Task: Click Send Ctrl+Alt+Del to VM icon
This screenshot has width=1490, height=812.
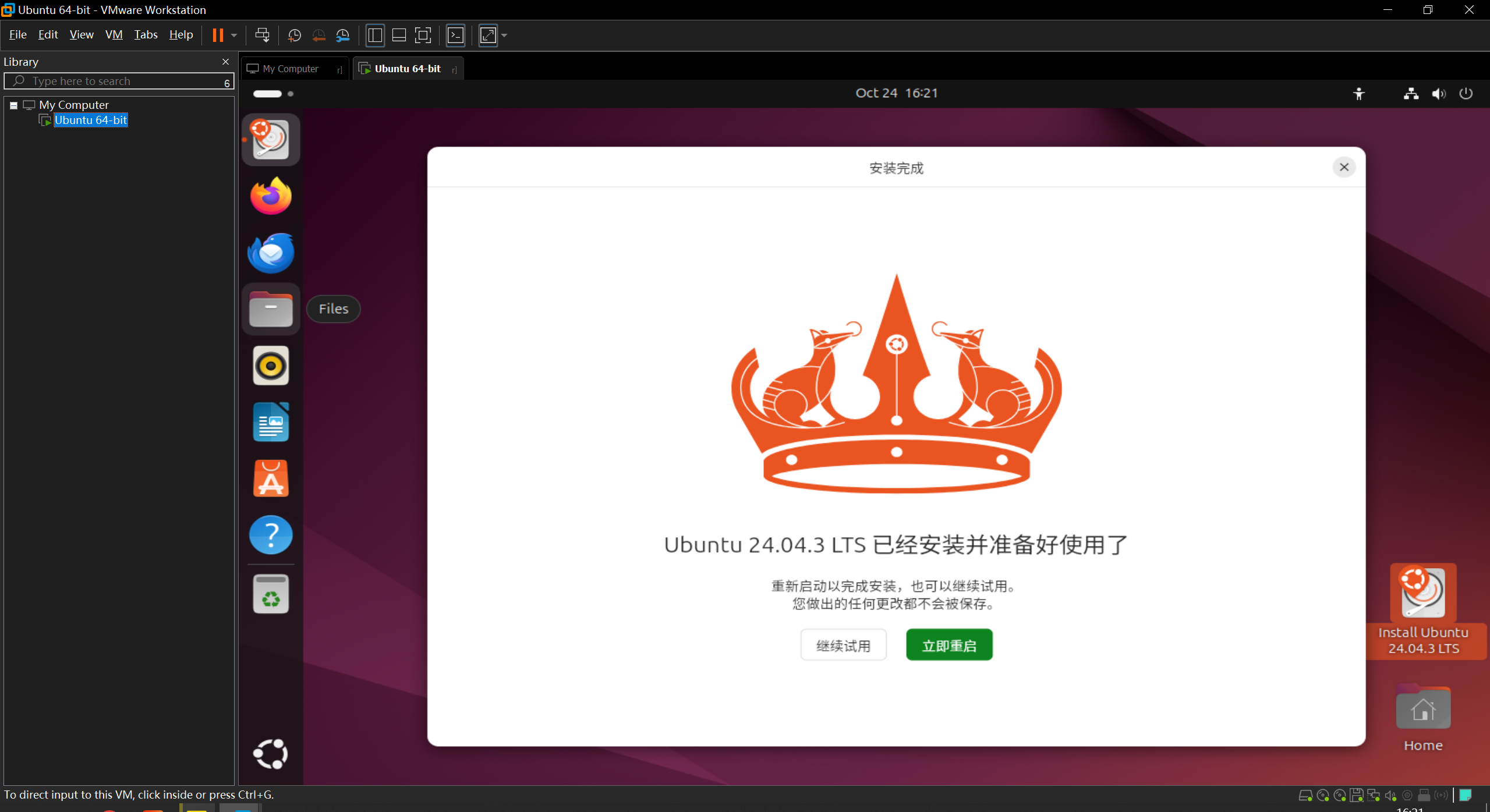Action: tap(262, 36)
